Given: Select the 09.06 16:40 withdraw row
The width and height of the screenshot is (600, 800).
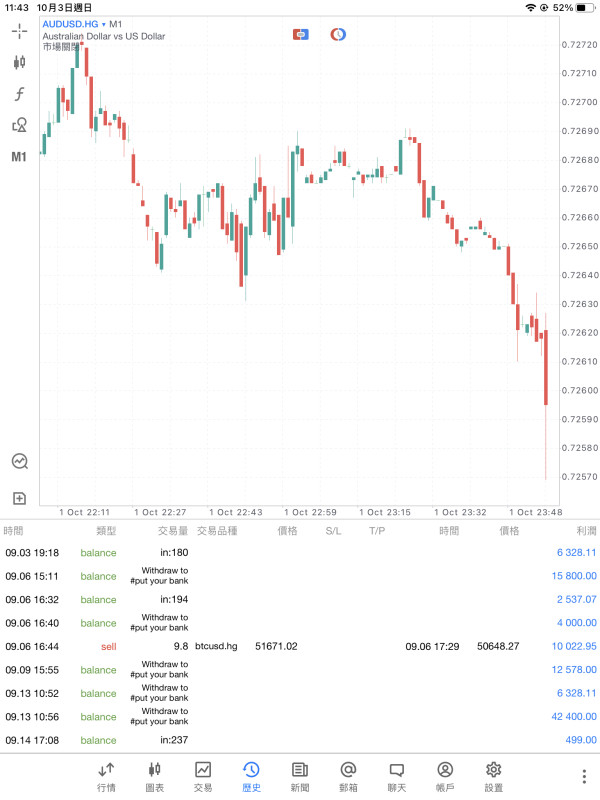Looking at the screenshot, I should point(300,623).
